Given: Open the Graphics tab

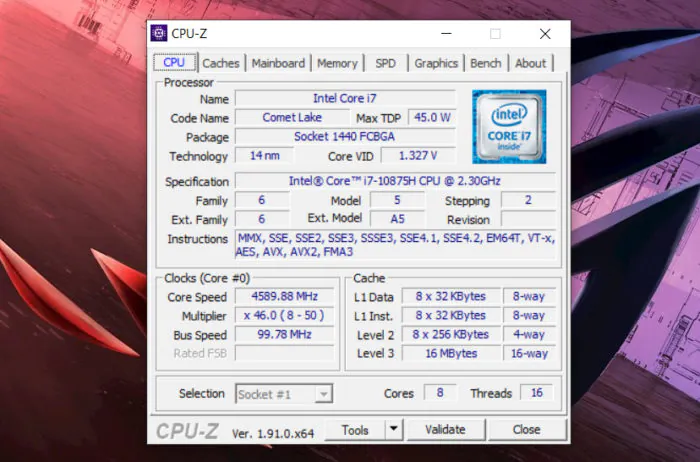Looking at the screenshot, I should (x=436, y=63).
